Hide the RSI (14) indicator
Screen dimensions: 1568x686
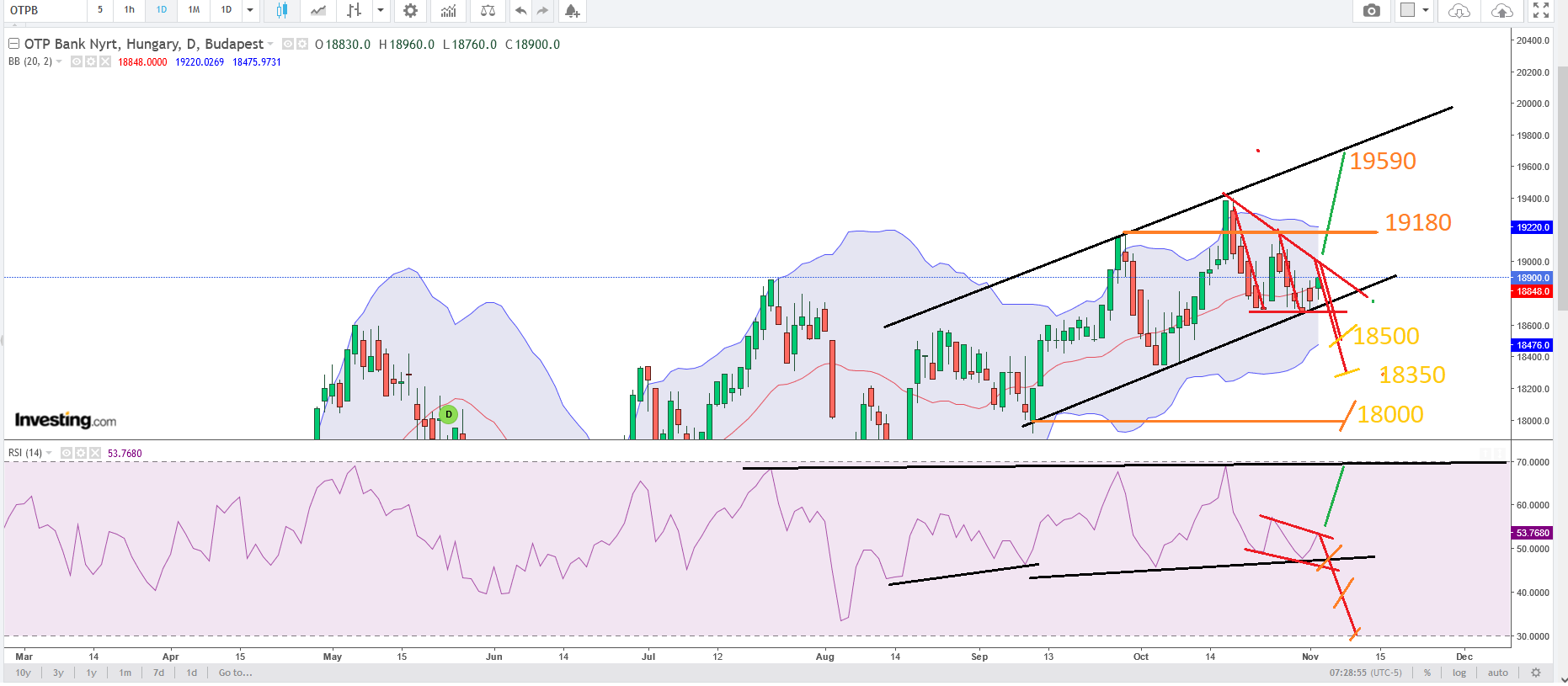click(67, 453)
